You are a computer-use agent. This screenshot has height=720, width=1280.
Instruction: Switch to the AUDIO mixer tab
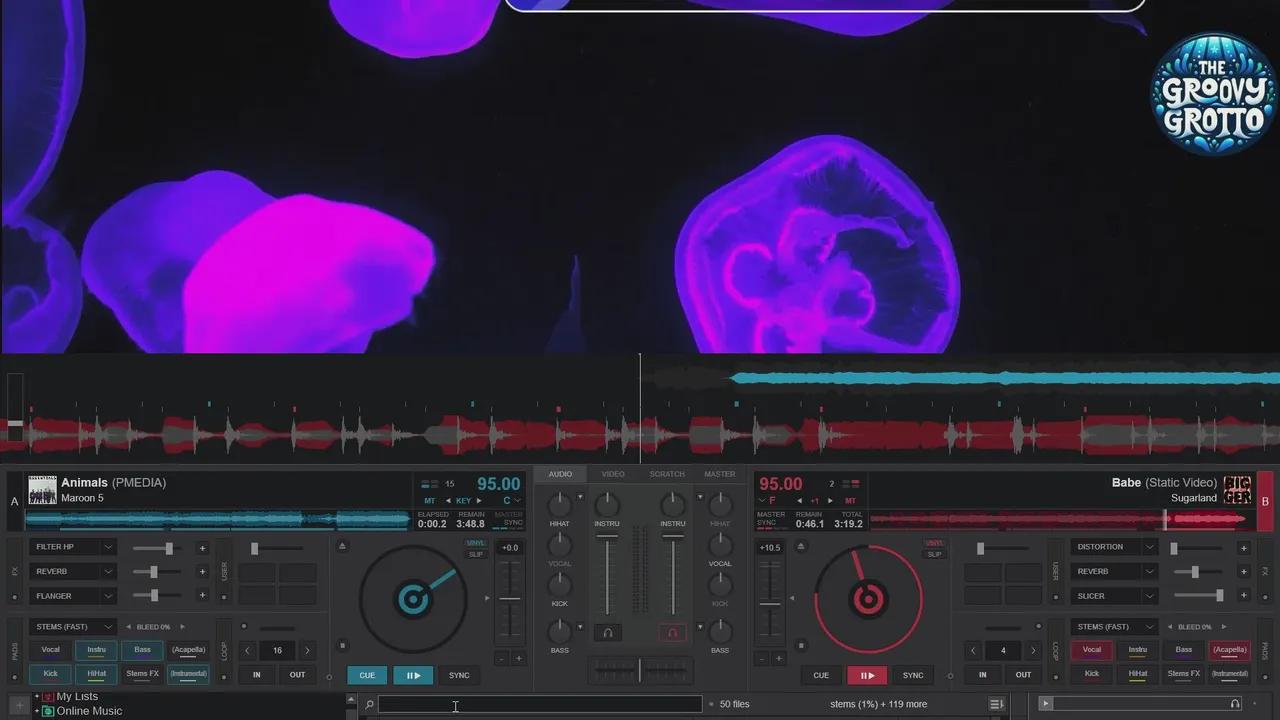pyautogui.click(x=560, y=474)
